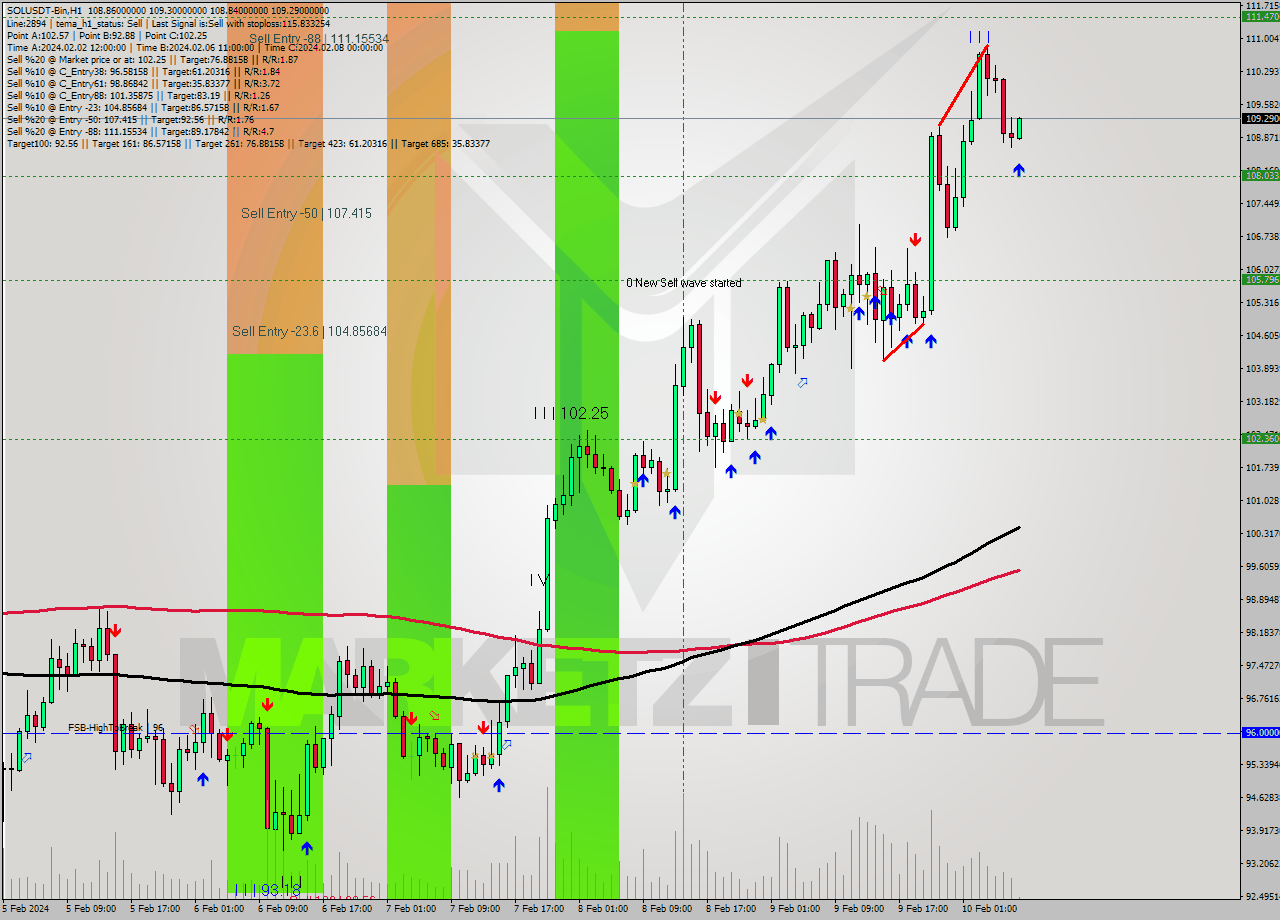The height and width of the screenshot is (920, 1280).
Task: Click the '0 New Sell wave started' annotation
Action: point(684,283)
